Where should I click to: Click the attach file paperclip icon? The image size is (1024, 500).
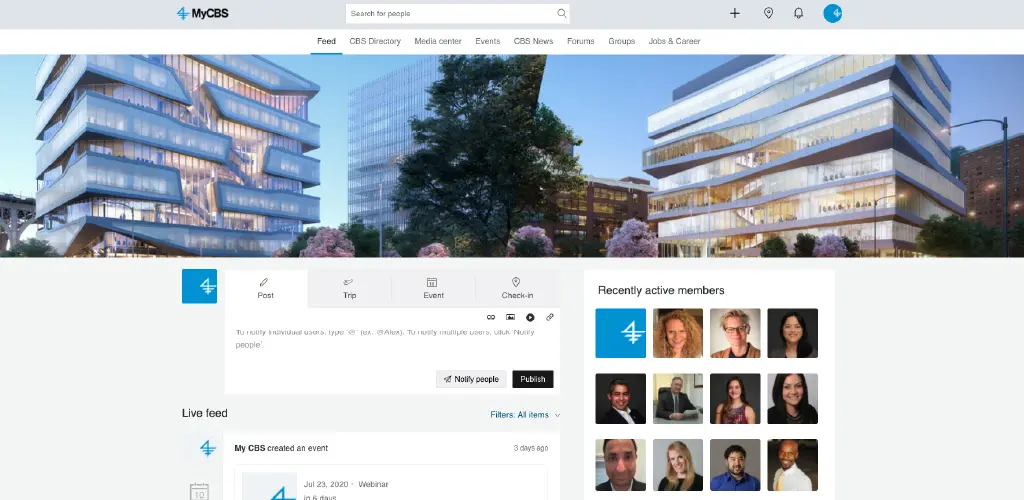[550, 317]
